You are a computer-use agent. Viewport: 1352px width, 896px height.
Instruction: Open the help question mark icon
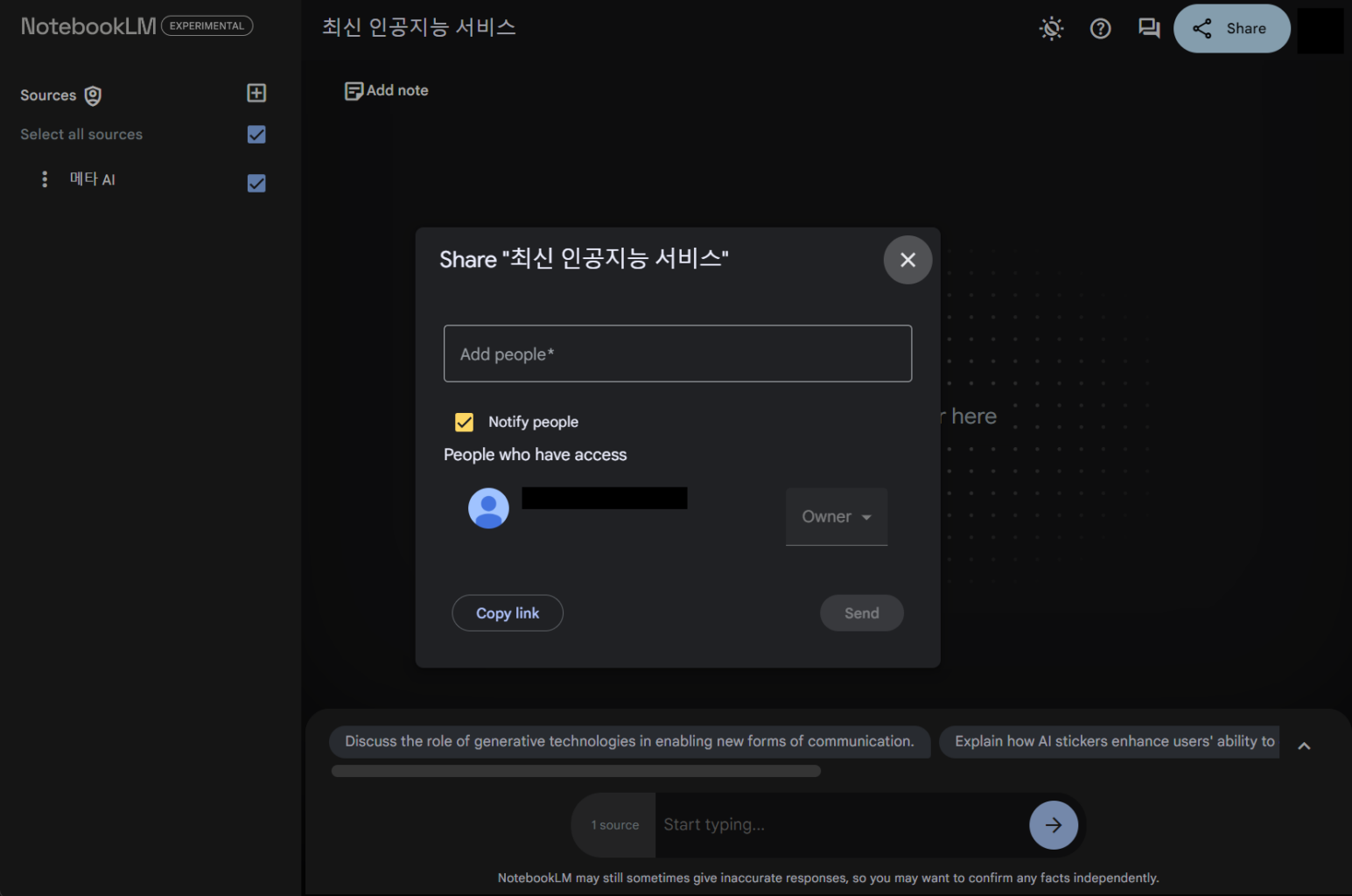1101,29
